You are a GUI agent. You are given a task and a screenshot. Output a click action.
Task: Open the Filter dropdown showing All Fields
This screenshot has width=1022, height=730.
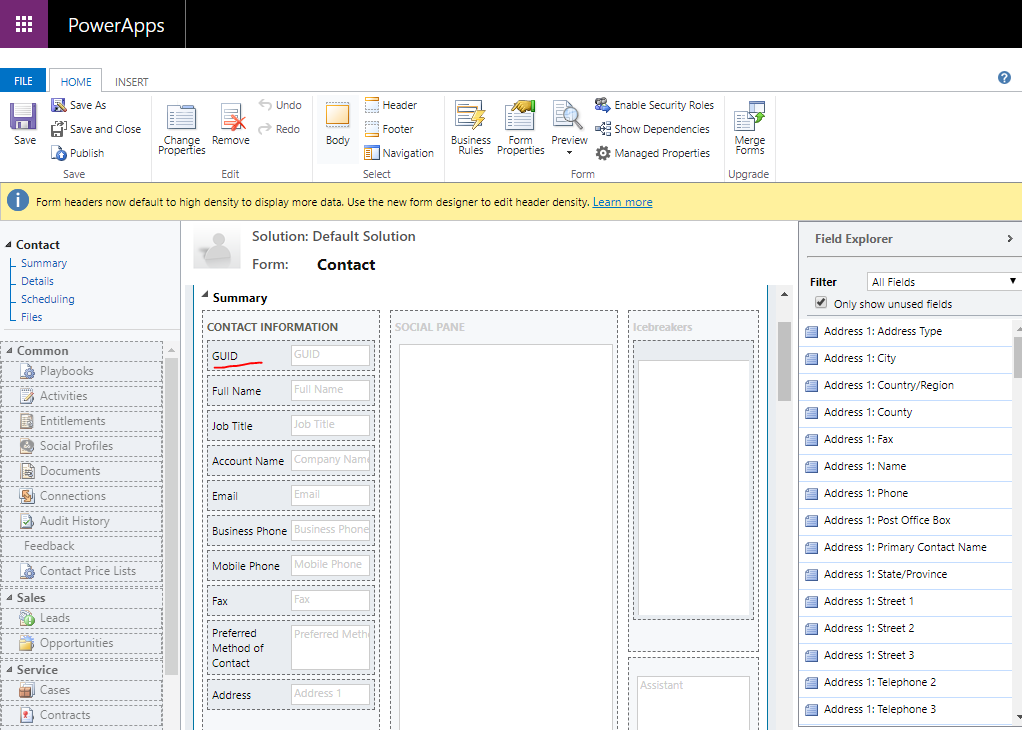coord(942,281)
